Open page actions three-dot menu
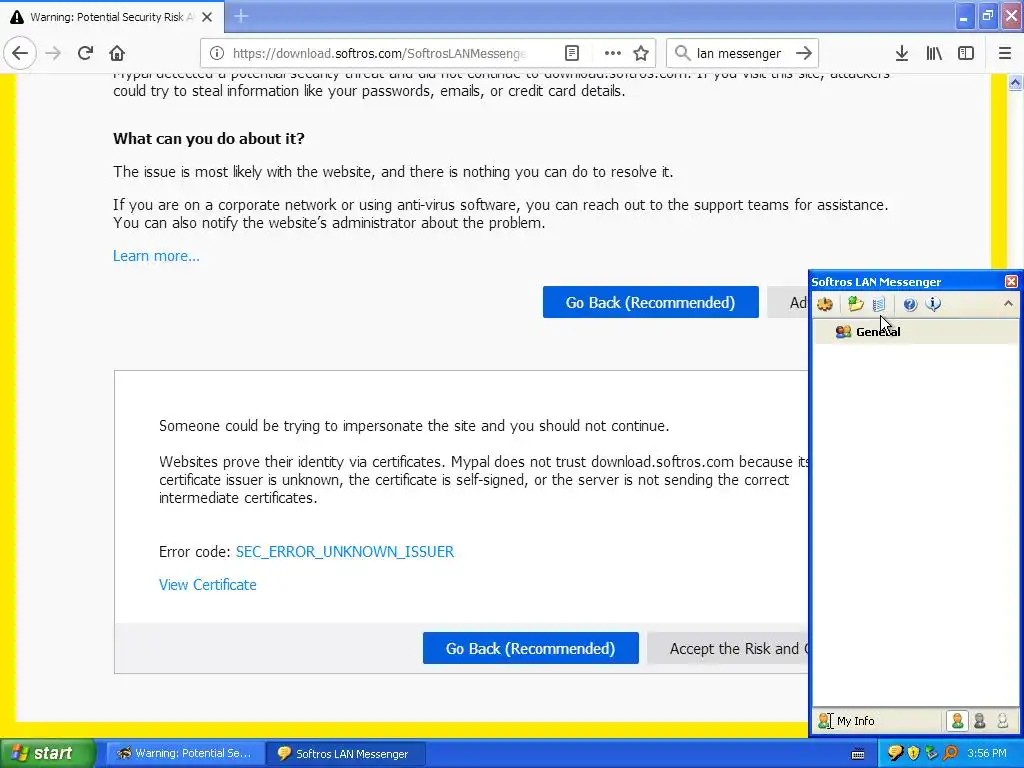 click(612, 53)
